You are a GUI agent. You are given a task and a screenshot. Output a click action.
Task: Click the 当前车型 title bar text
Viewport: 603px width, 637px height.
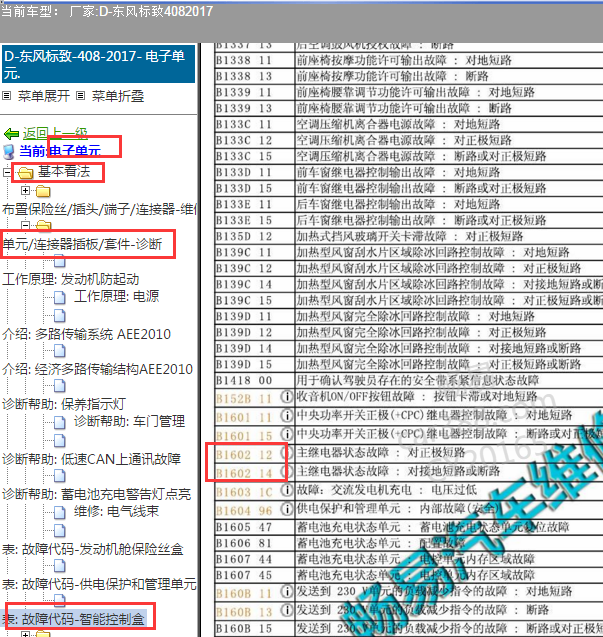point(107,11)
